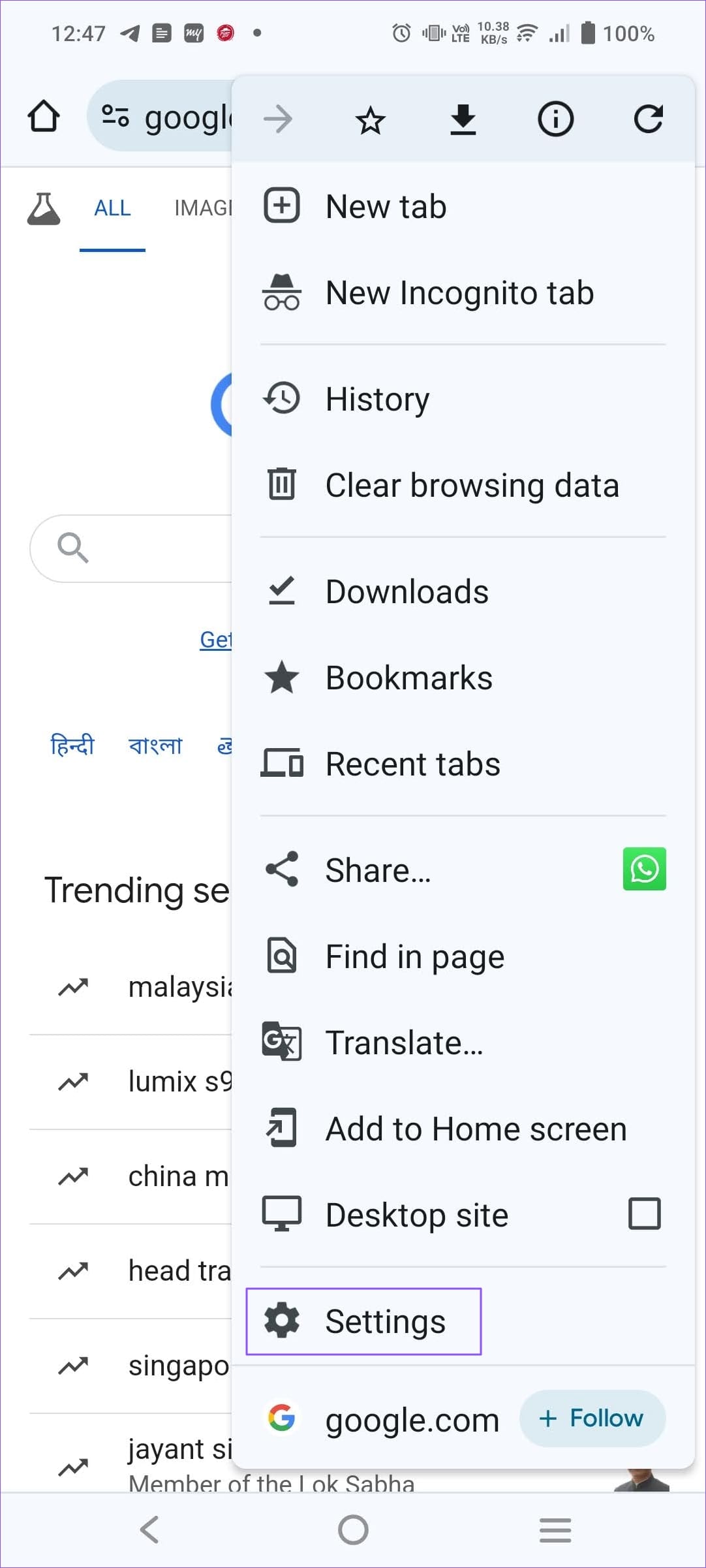This screenshot has width=706, height=1568.
Task: Open the Google Labs flask icon
Action: pos(44,208)
